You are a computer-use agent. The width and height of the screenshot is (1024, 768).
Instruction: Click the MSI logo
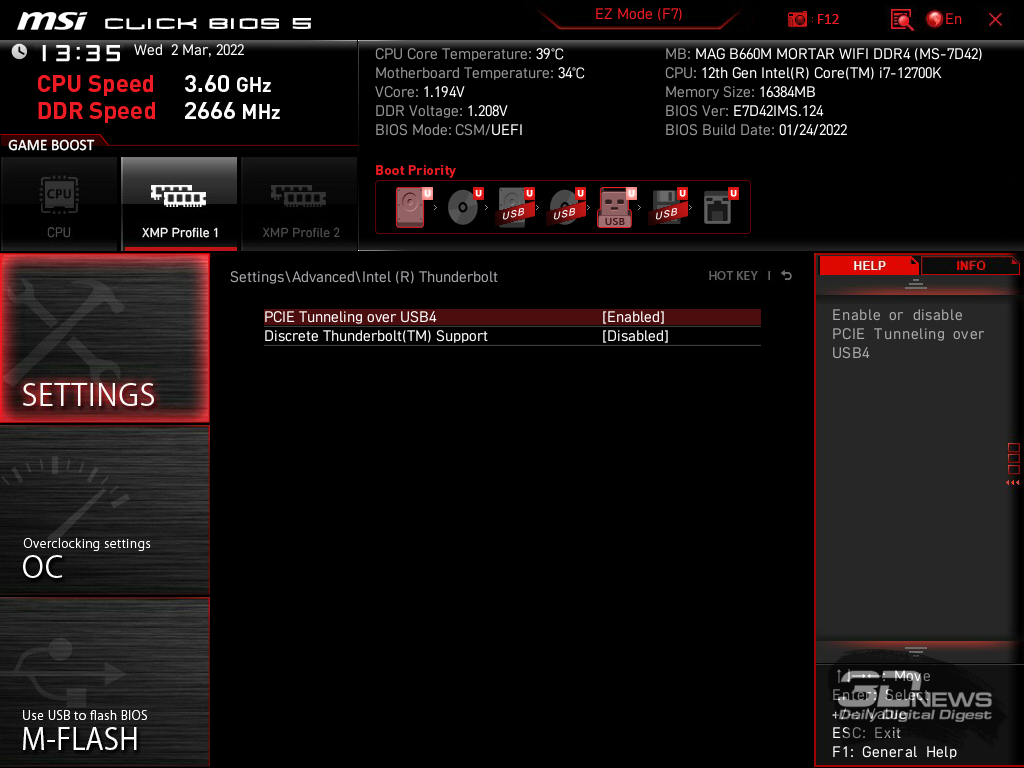tap(52, 21)
